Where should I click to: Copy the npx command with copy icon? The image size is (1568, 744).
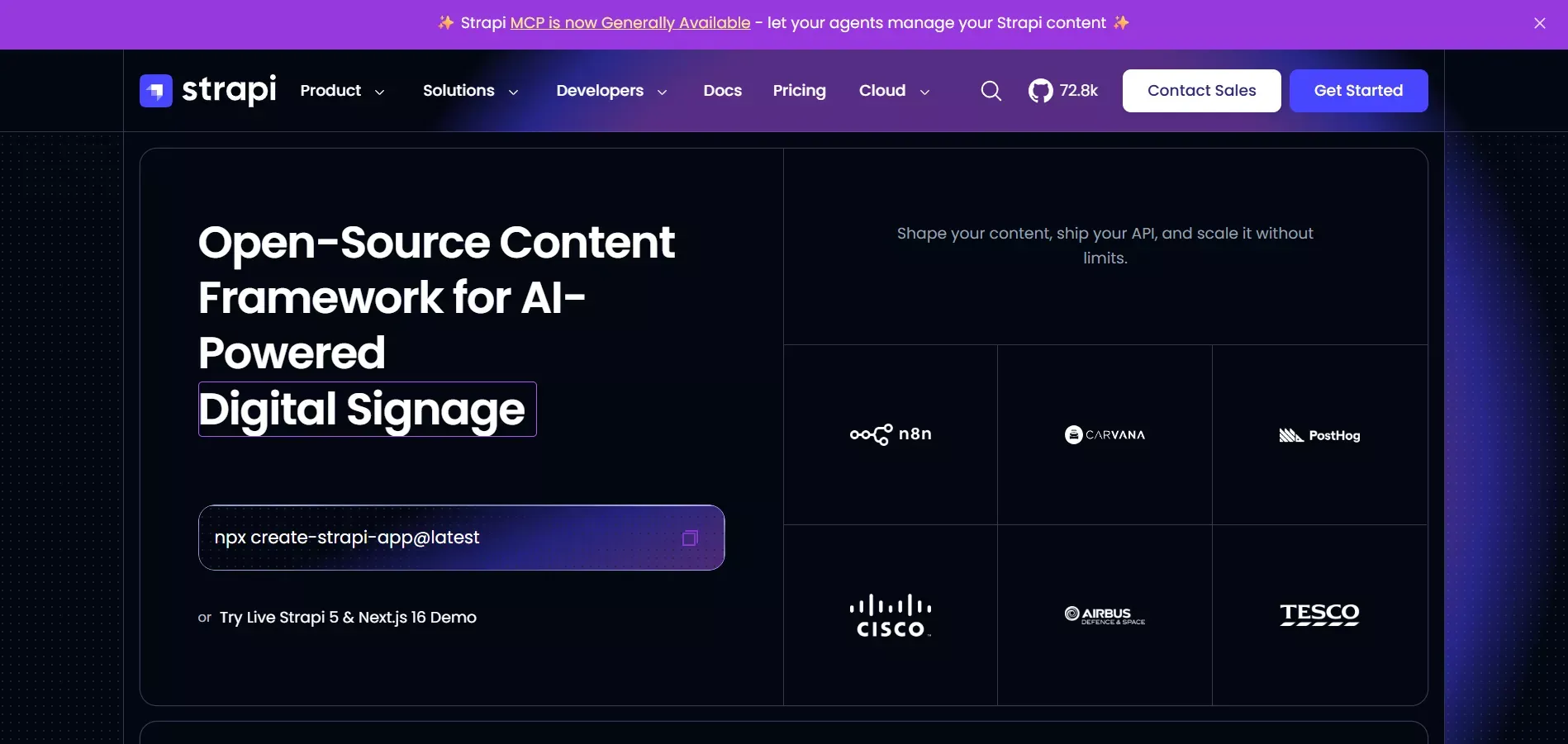[x=690, y=538]
